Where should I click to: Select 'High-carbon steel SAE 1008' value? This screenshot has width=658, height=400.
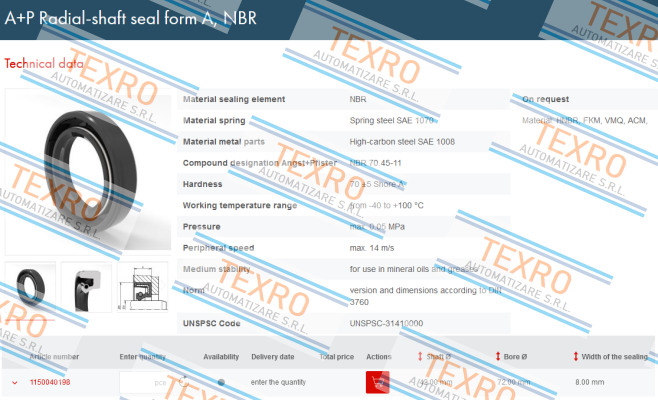click(402, 142)
